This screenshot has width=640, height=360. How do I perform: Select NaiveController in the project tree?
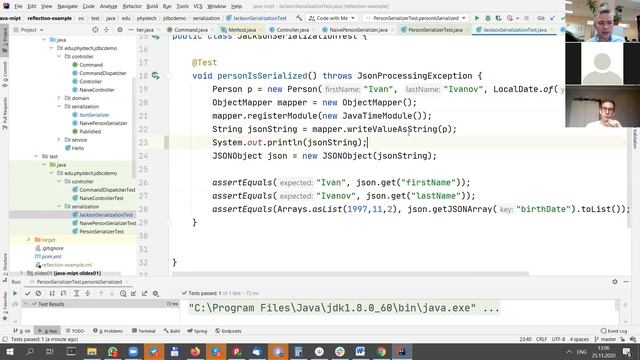point(96,90)
